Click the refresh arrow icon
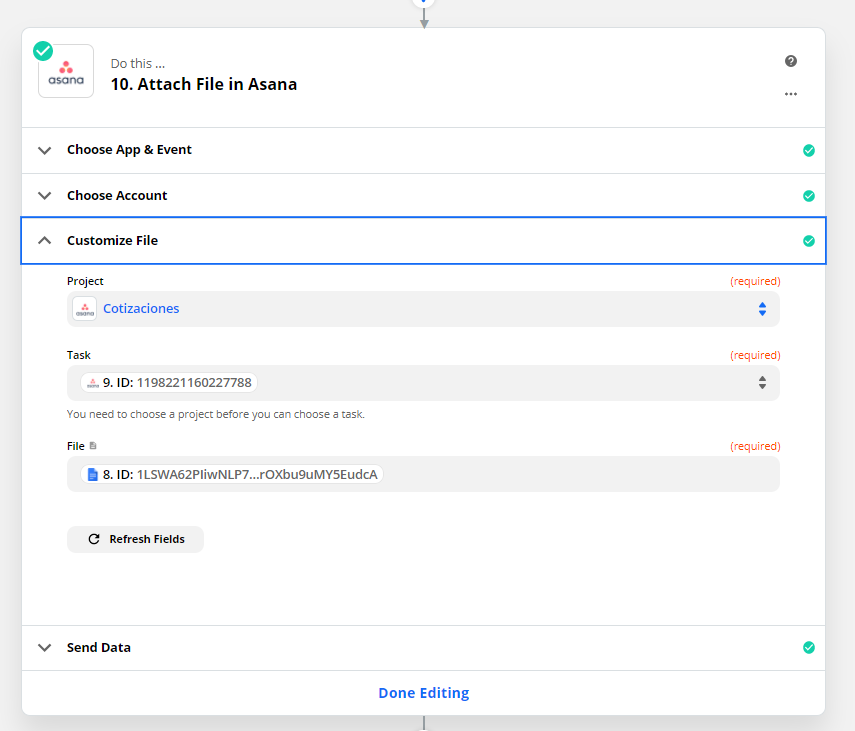Image resolution: width=855 pixels, height=731 pixels. pos(94,539)
